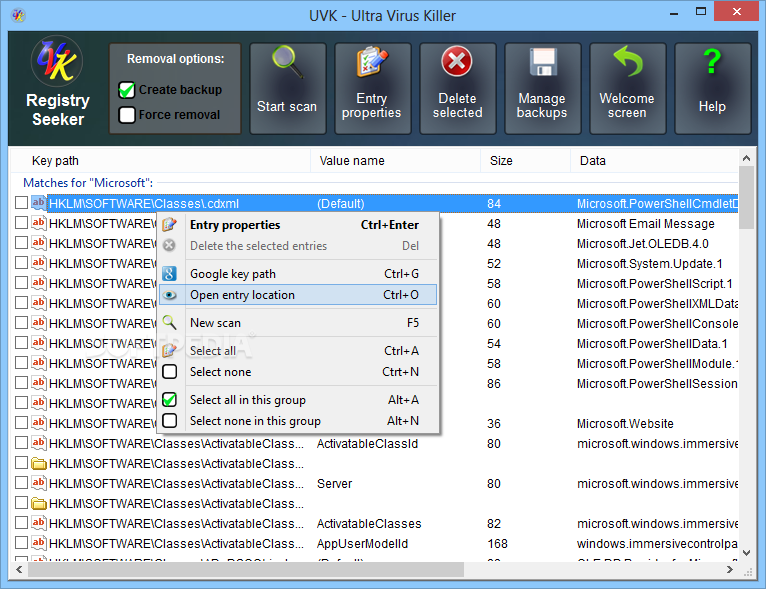Open Help from the toolbar
766x589 pixels.
tap(713, 88)
